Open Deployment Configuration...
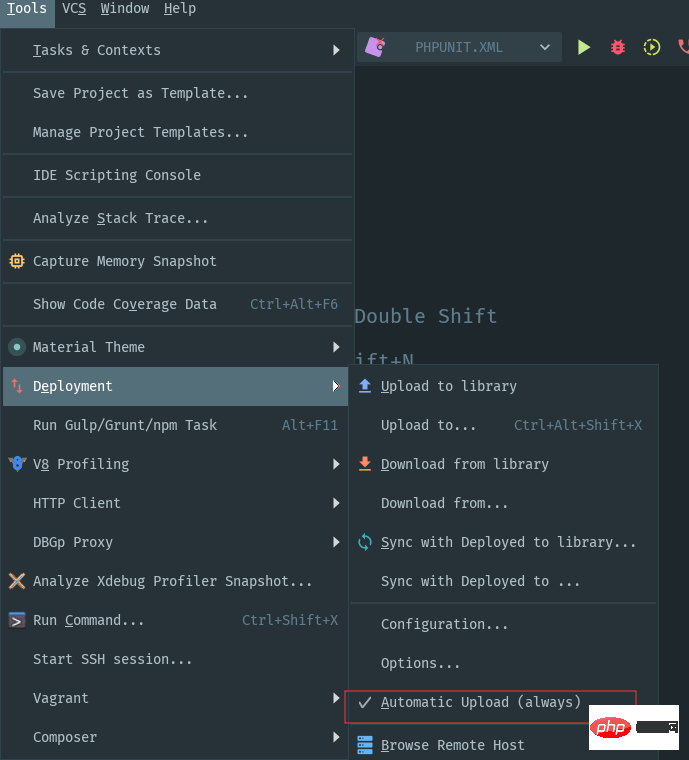 pos(504,624)
